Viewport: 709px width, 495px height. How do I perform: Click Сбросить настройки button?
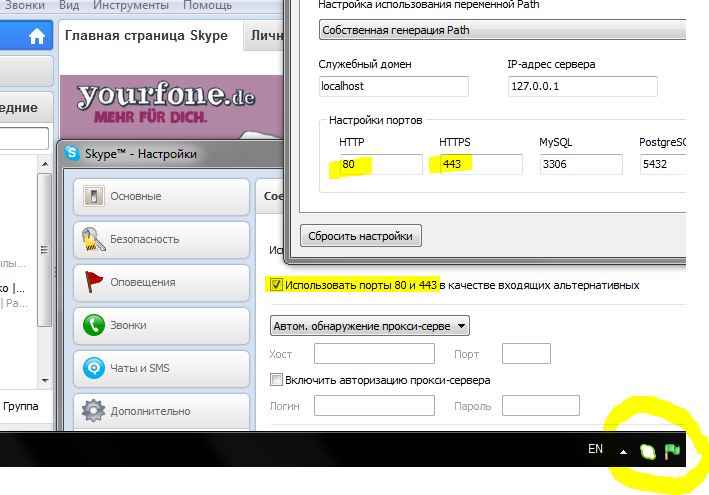pos(361,236)
